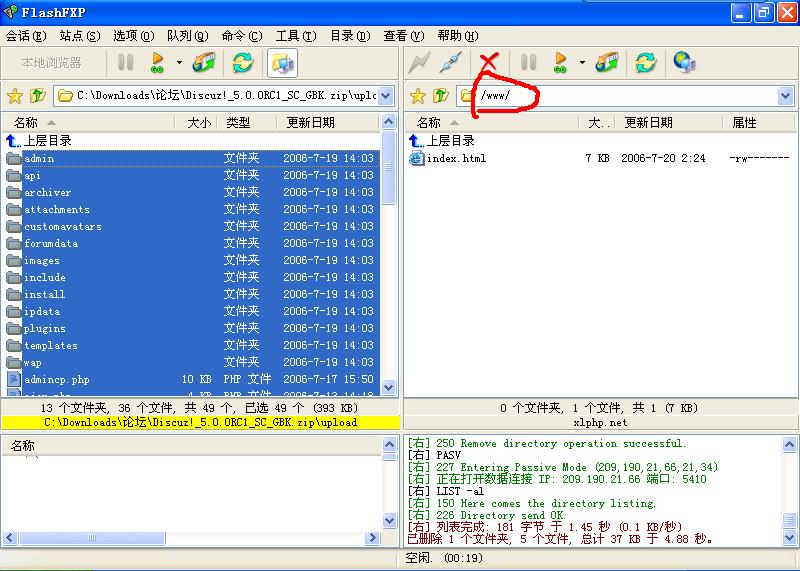This screenshot has height=571, width=800.
Task: Click left file list scroll up arrow
Action: (388, 122)
